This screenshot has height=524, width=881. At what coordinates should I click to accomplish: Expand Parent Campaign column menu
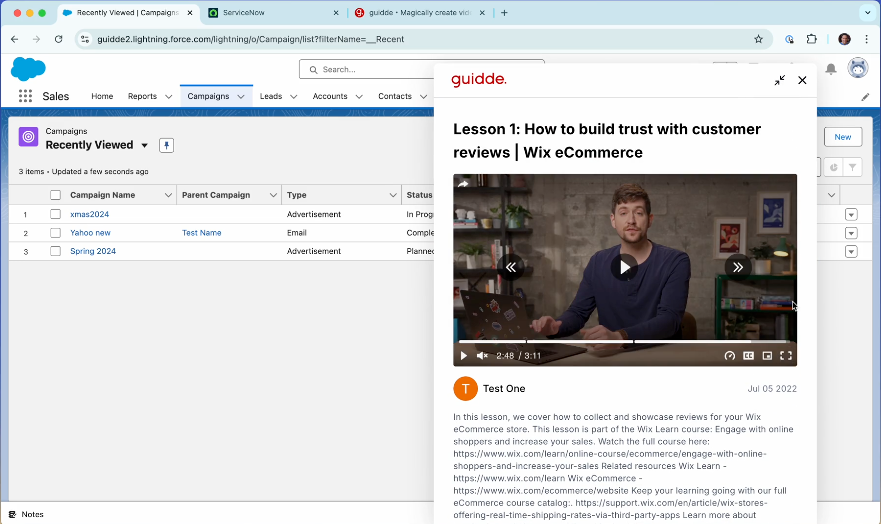pyautogui.click(x=273, y=195)
